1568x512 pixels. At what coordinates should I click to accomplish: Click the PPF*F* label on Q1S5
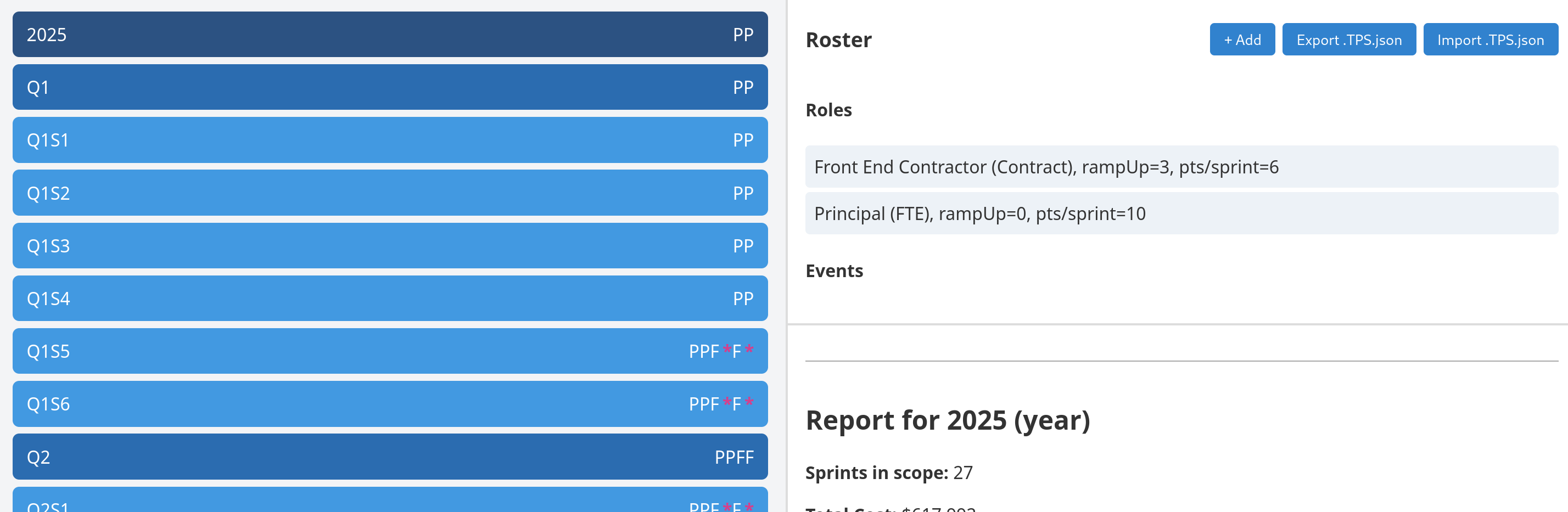point(721,351)
